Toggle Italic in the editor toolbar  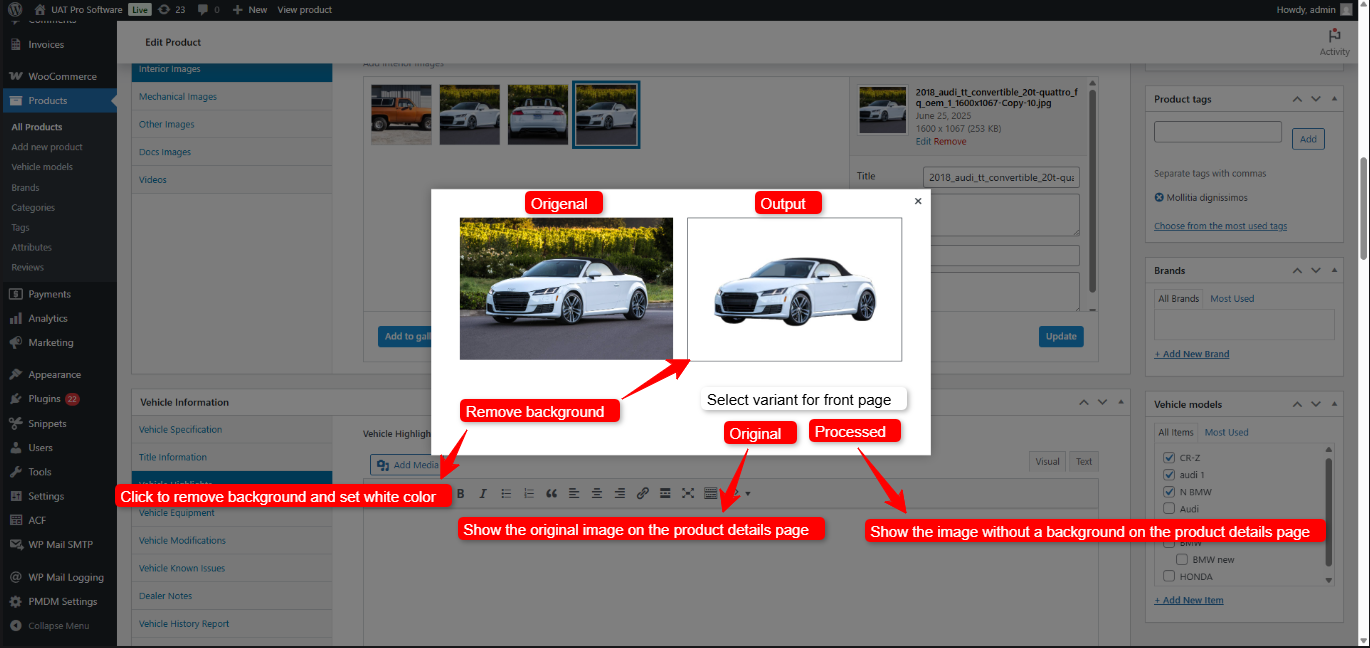(x=483, y=493)
